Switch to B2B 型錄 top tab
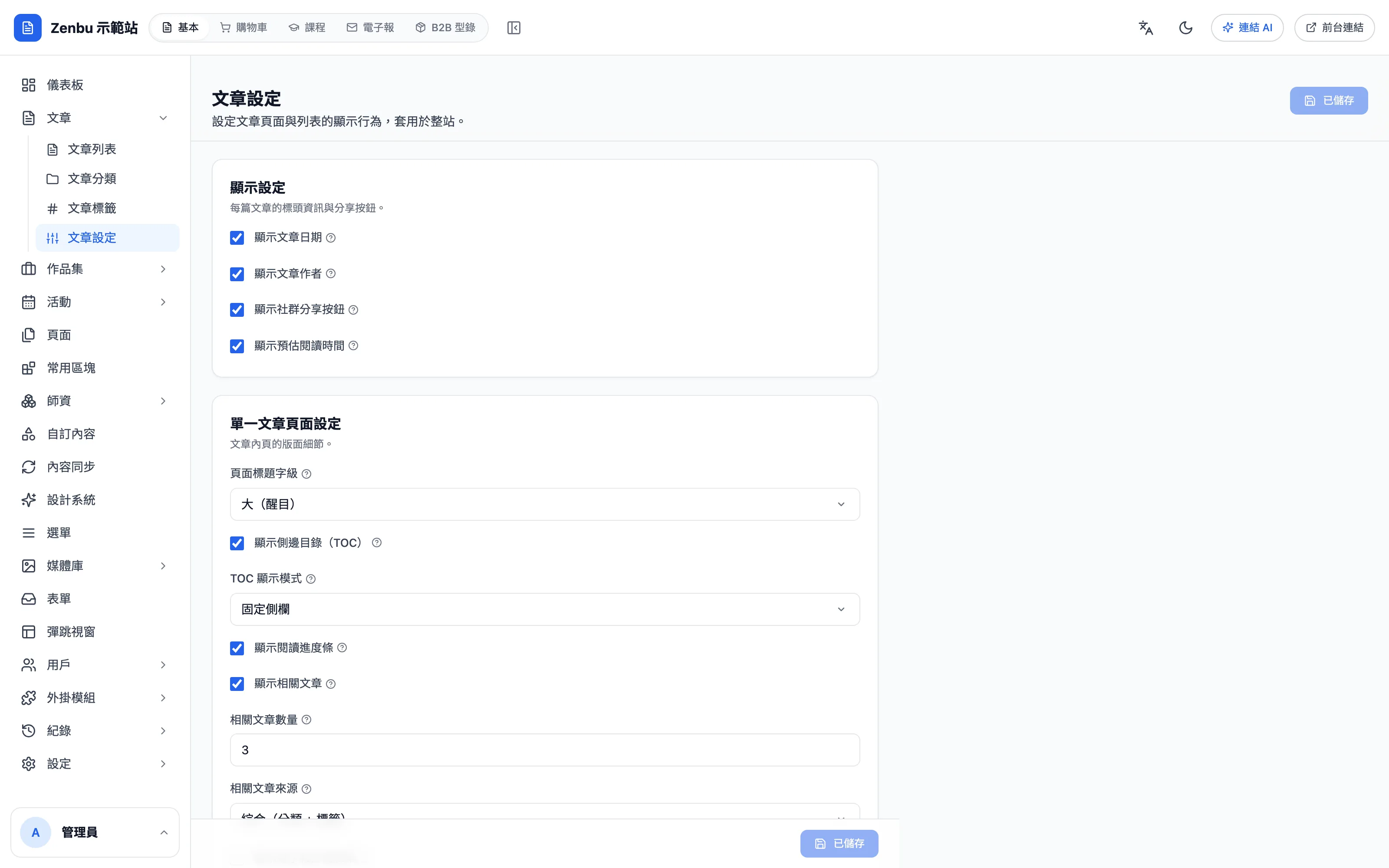 tap(445, 27)
